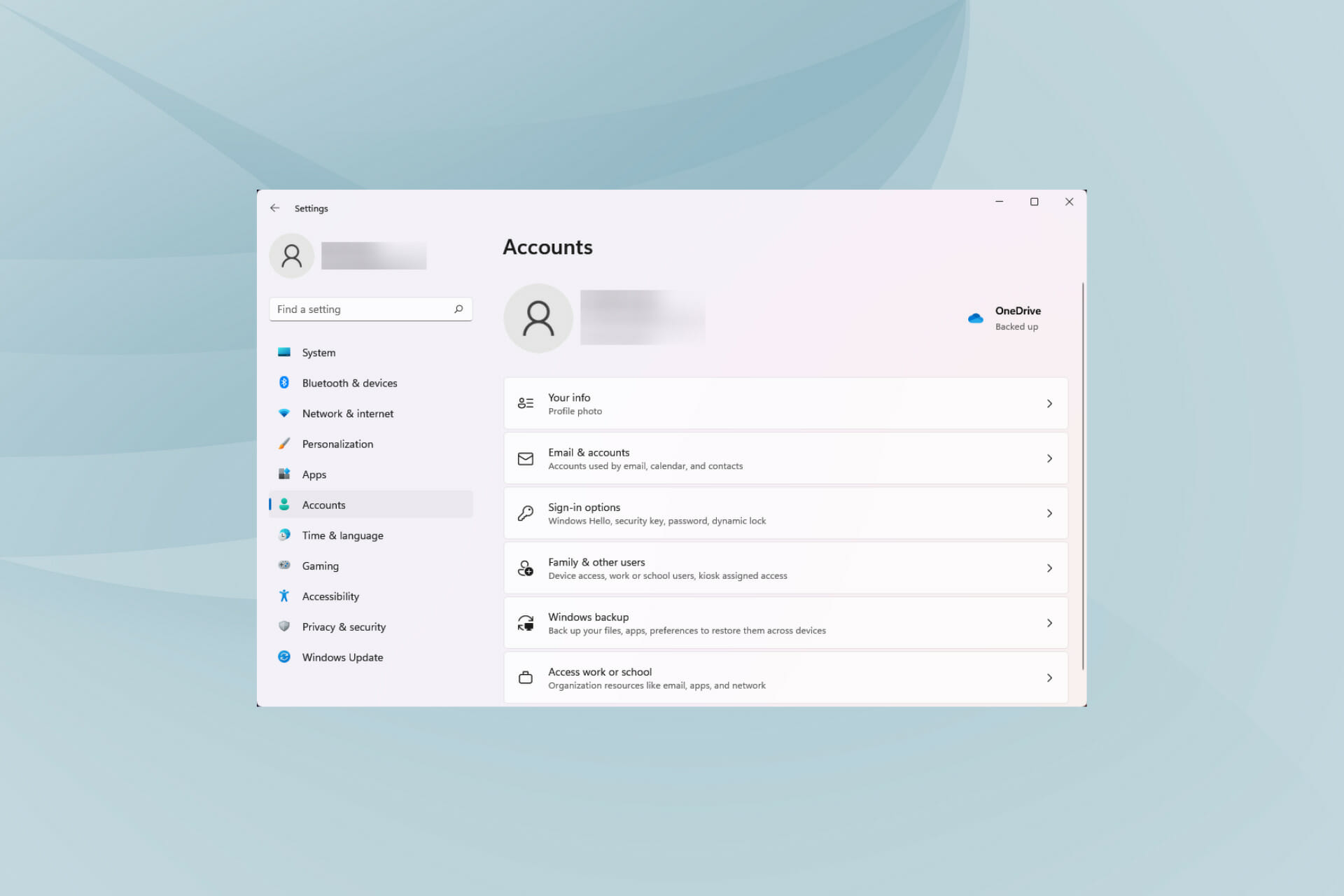Open Bluetooth & devices settings

(349, 382)
